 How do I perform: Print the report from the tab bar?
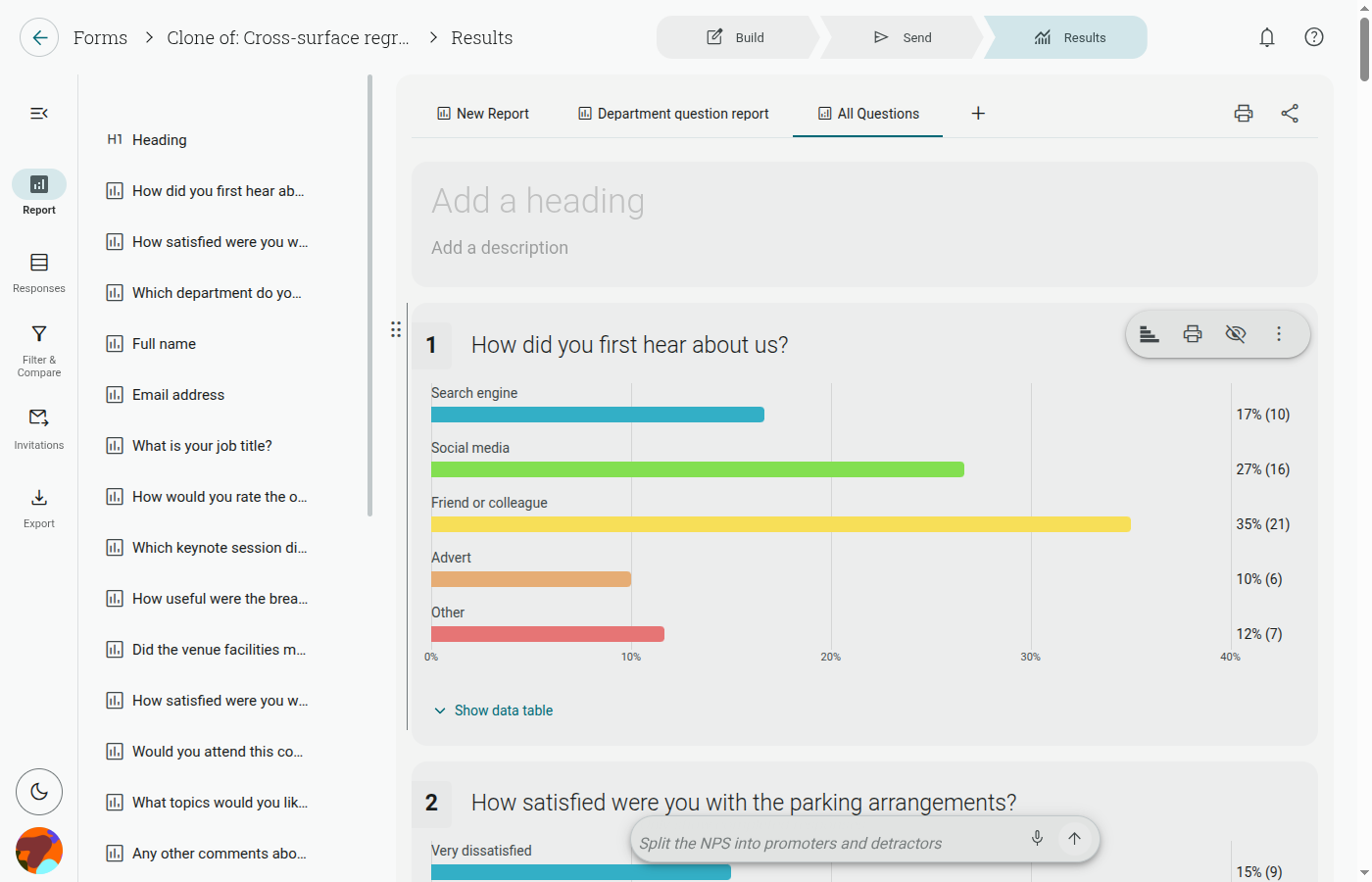click(x=1244, y=114)
